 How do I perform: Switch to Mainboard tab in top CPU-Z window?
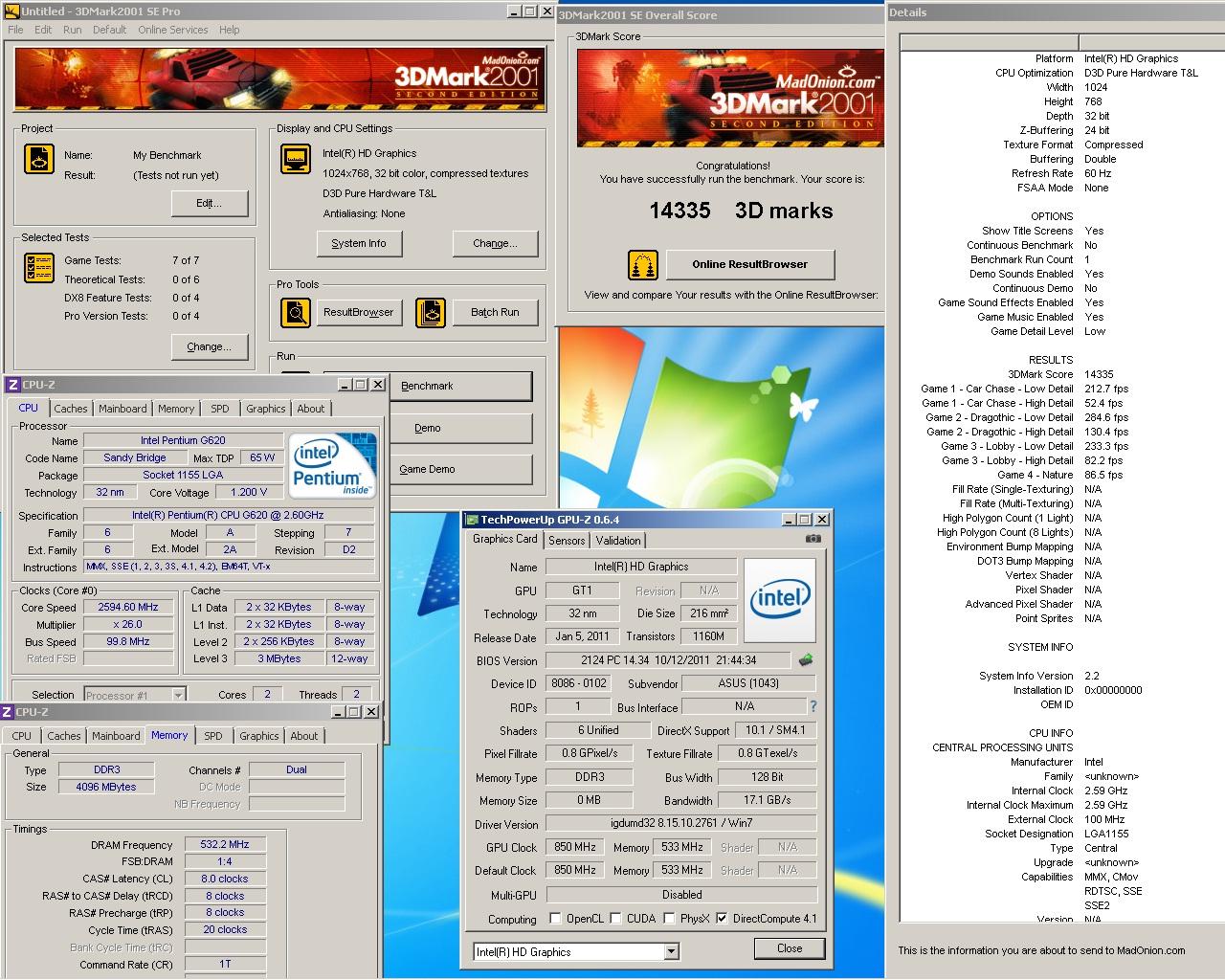coord(122,409)
